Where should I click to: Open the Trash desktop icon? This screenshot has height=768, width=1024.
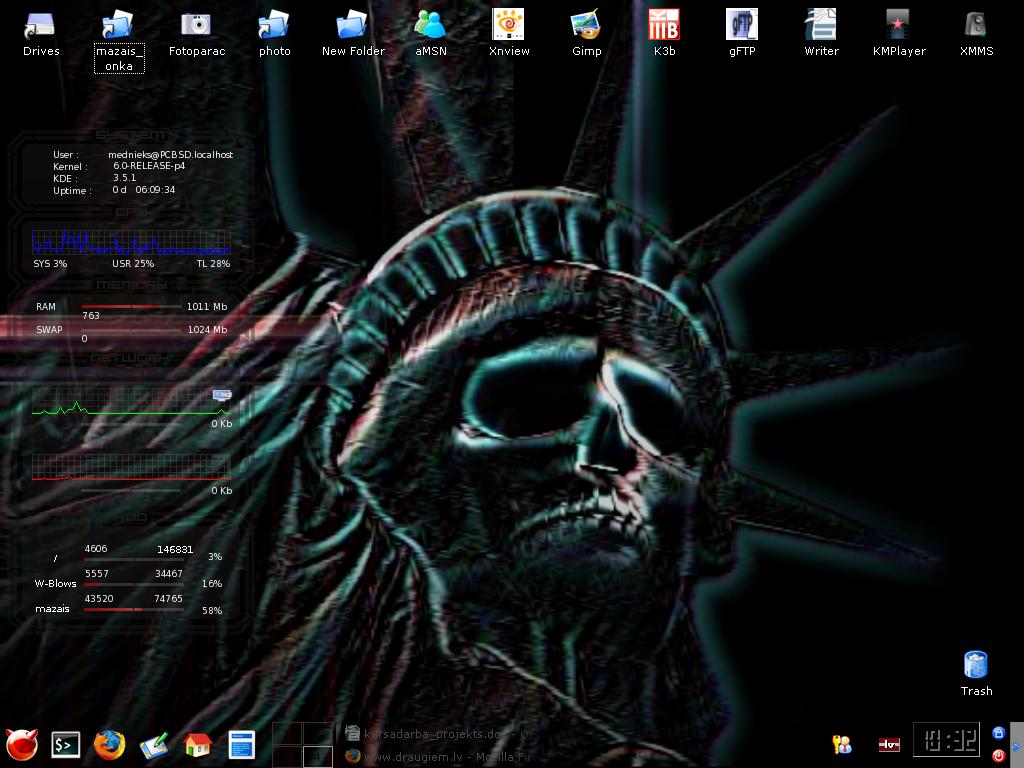(x=976, y=673)
